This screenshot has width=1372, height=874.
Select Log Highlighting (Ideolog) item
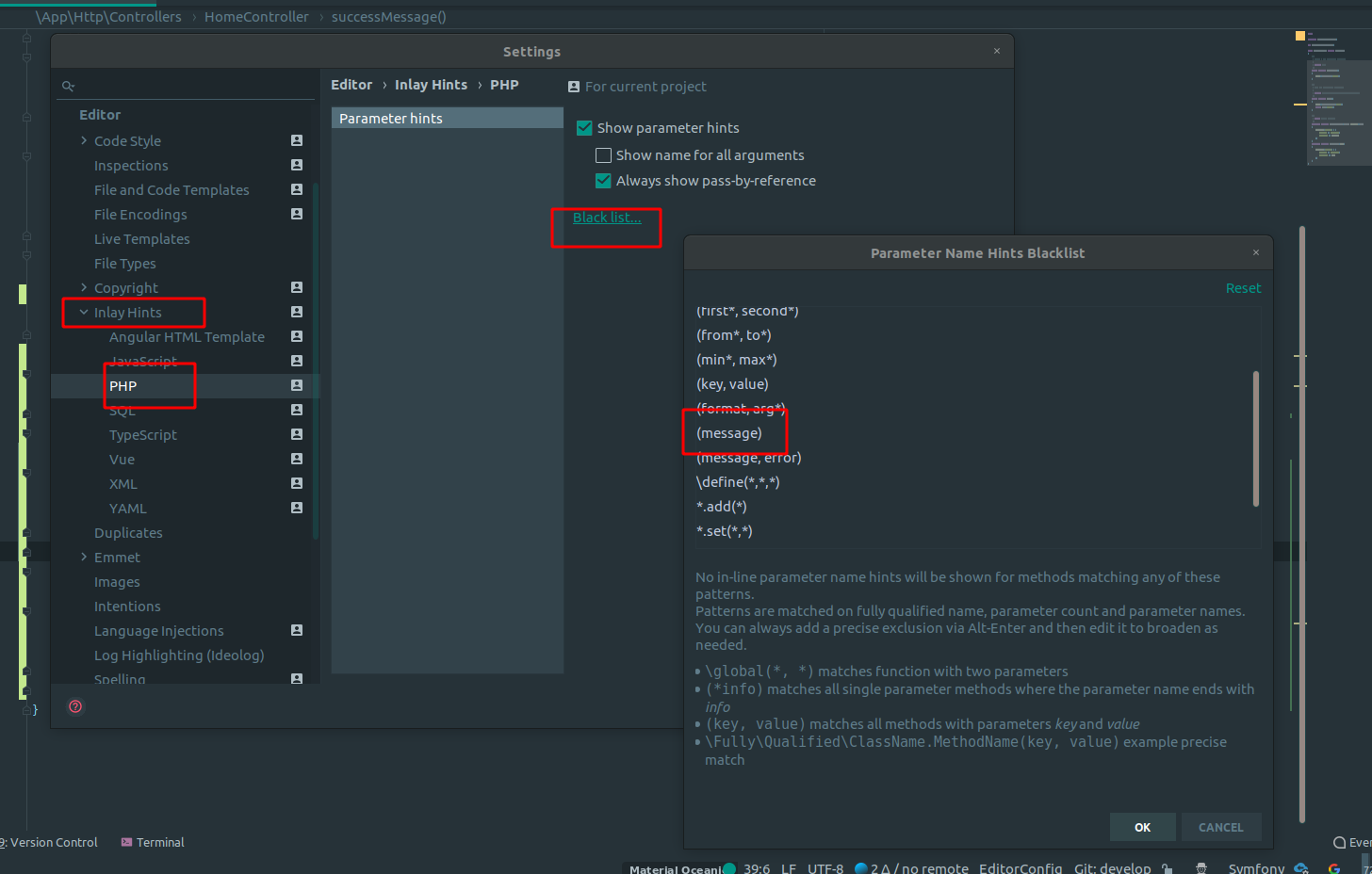(179, 655)
